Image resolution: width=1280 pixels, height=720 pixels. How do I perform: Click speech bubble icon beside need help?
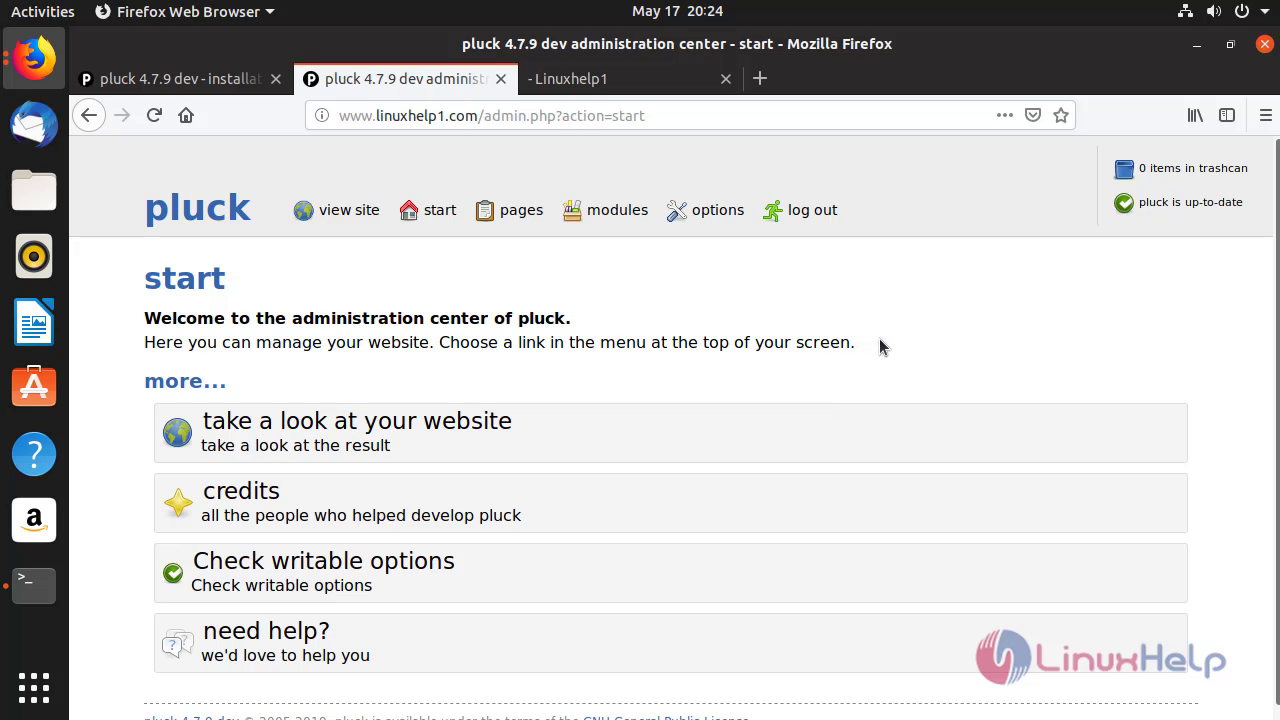[x=177, y=643]
